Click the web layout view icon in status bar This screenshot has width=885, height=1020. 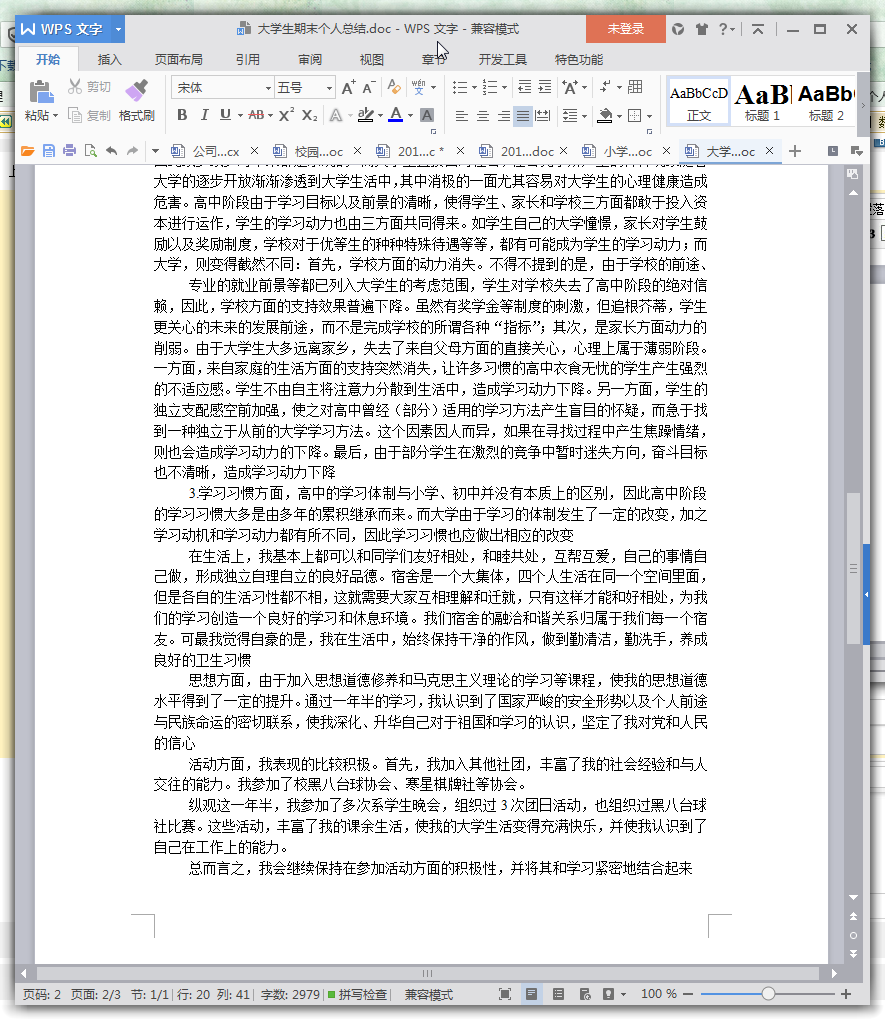pyautogui.click(x=584, y=994)
